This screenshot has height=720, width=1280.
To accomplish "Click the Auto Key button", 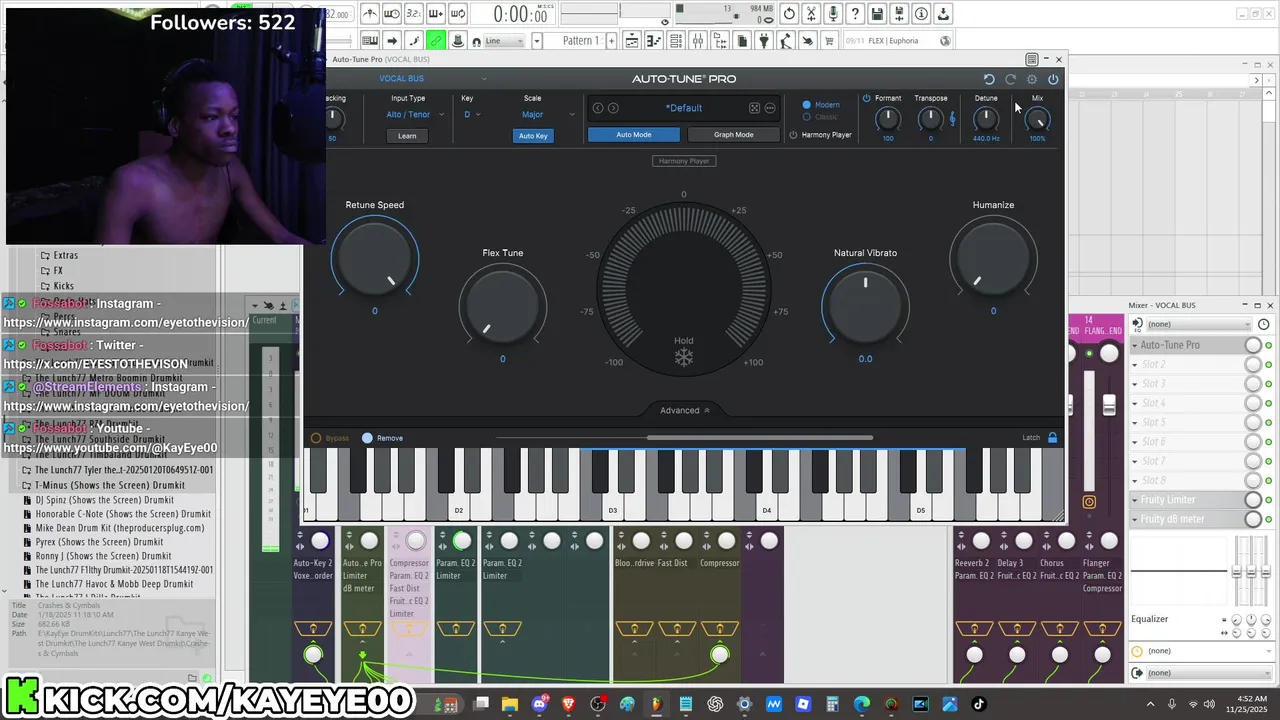I will click(x=533, y=136).
